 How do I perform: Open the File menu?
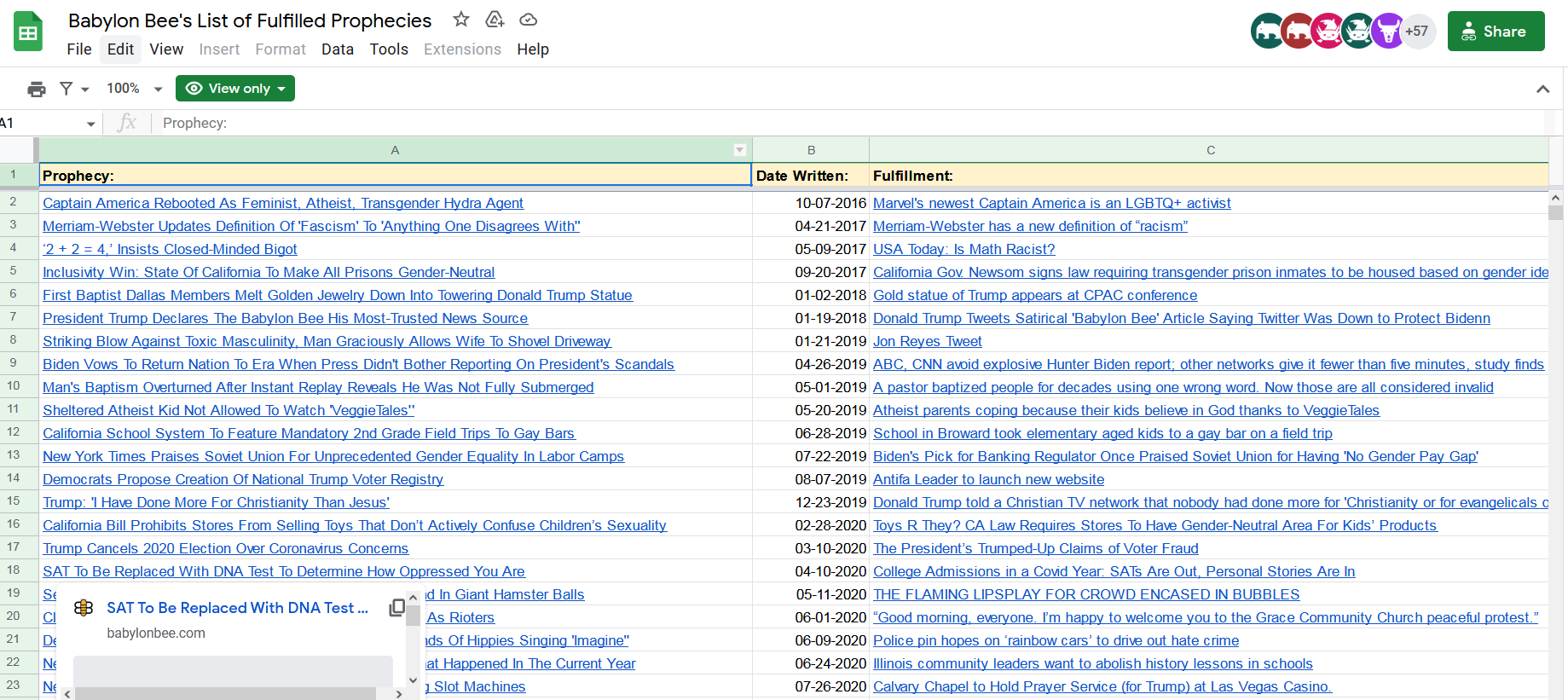[x=79, y=49]
